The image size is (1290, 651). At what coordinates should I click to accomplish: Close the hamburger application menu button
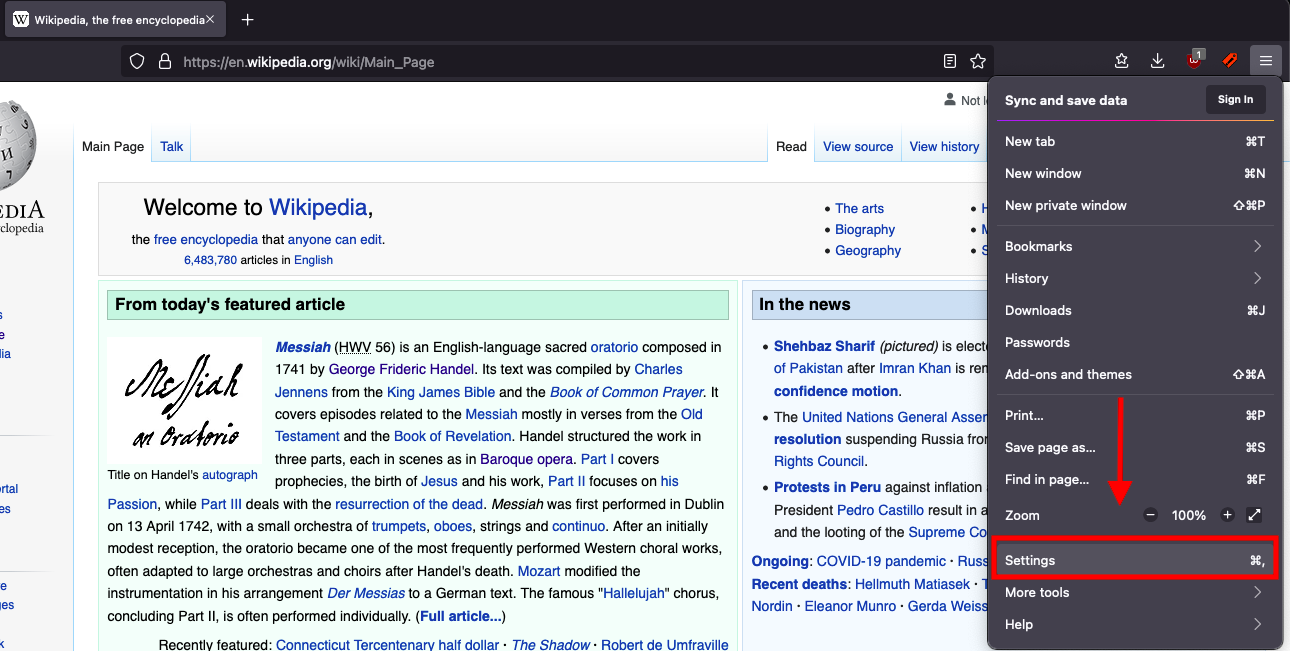click(x=1266, y=61)
